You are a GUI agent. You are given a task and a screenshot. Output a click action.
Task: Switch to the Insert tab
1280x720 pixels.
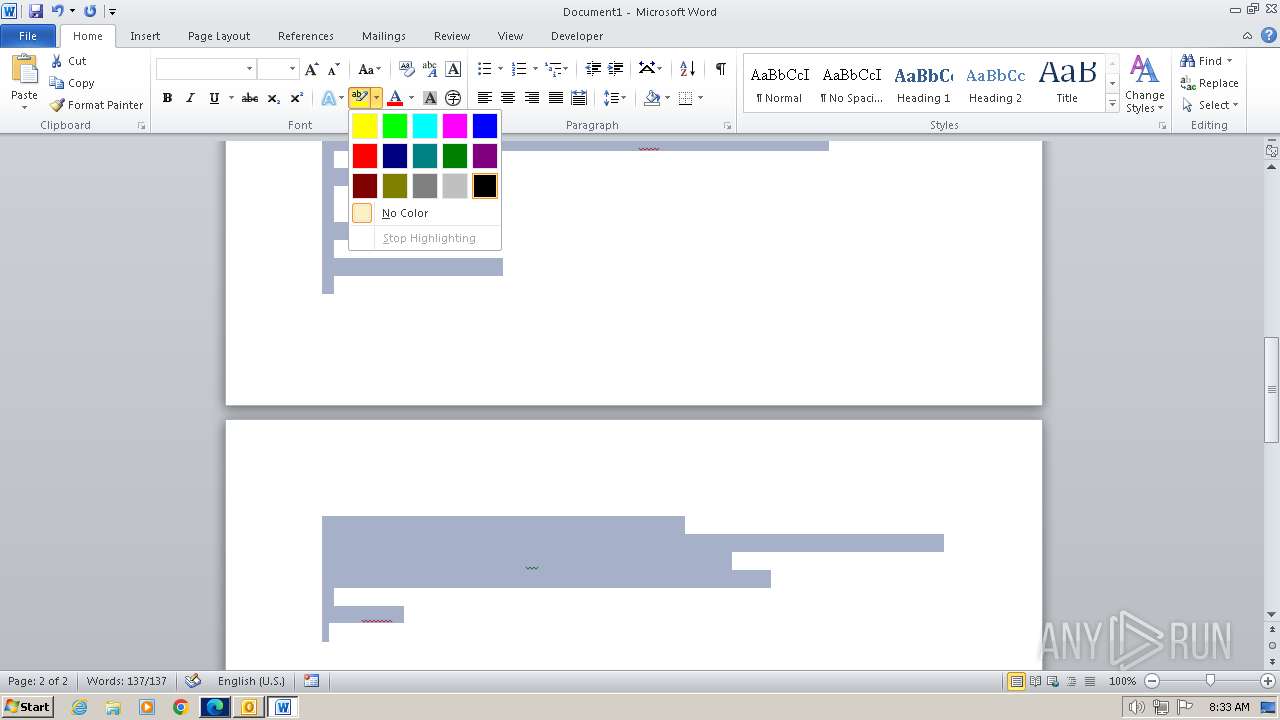point(145,36)
